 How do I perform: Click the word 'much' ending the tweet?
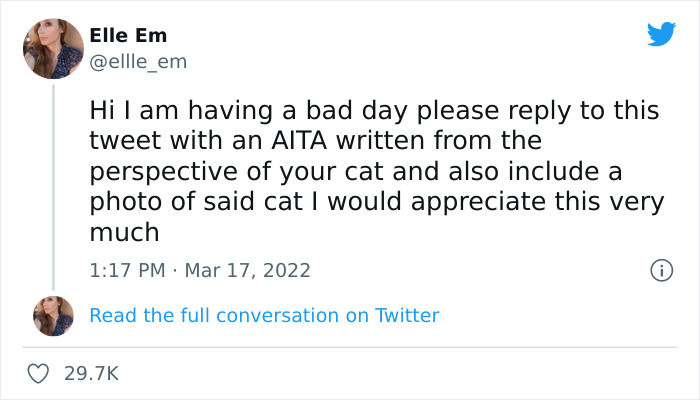tap(124, 232)
